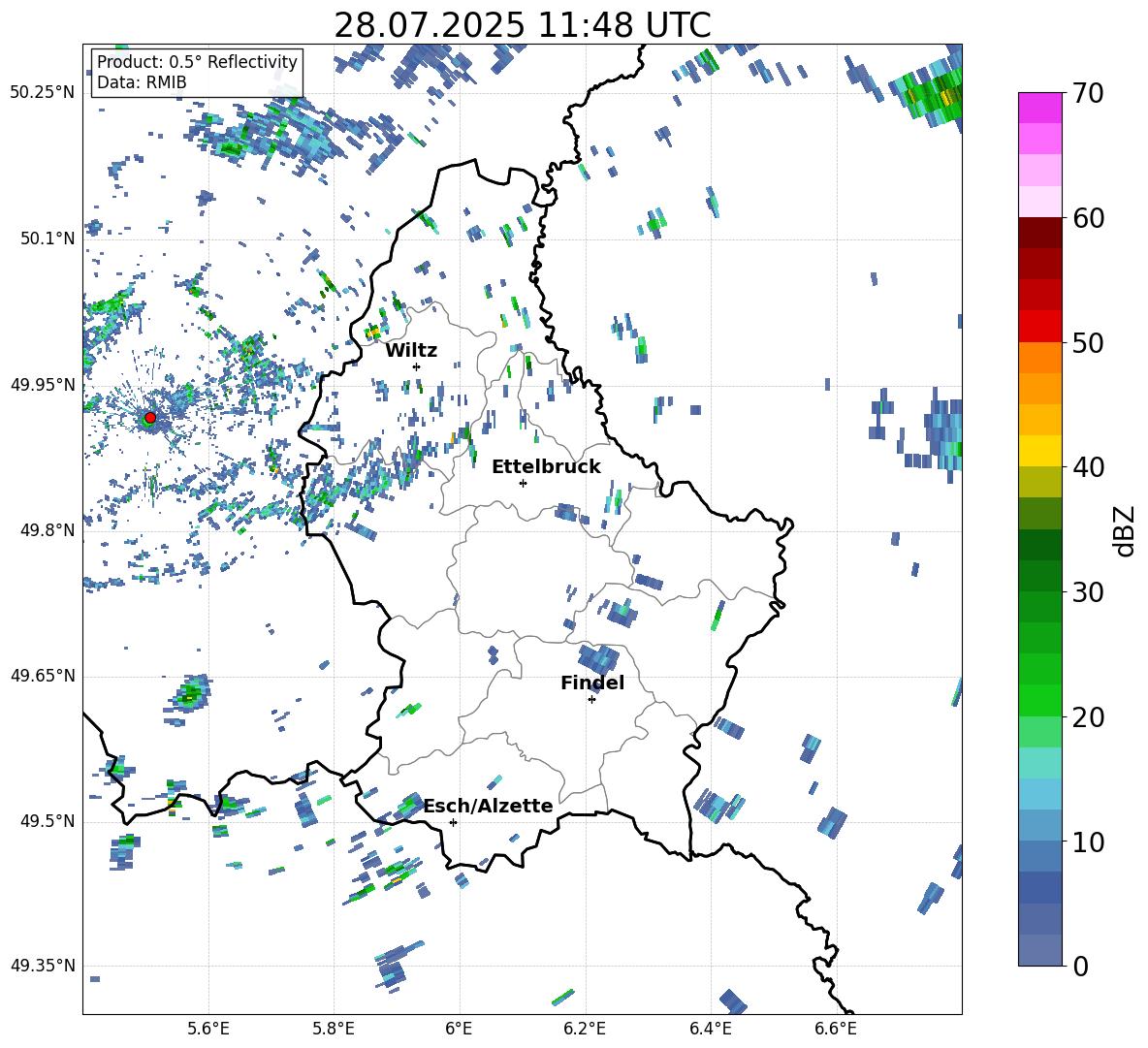
Task: Click the 5.8°E longitude label
Action: [x=334, y=1029]
